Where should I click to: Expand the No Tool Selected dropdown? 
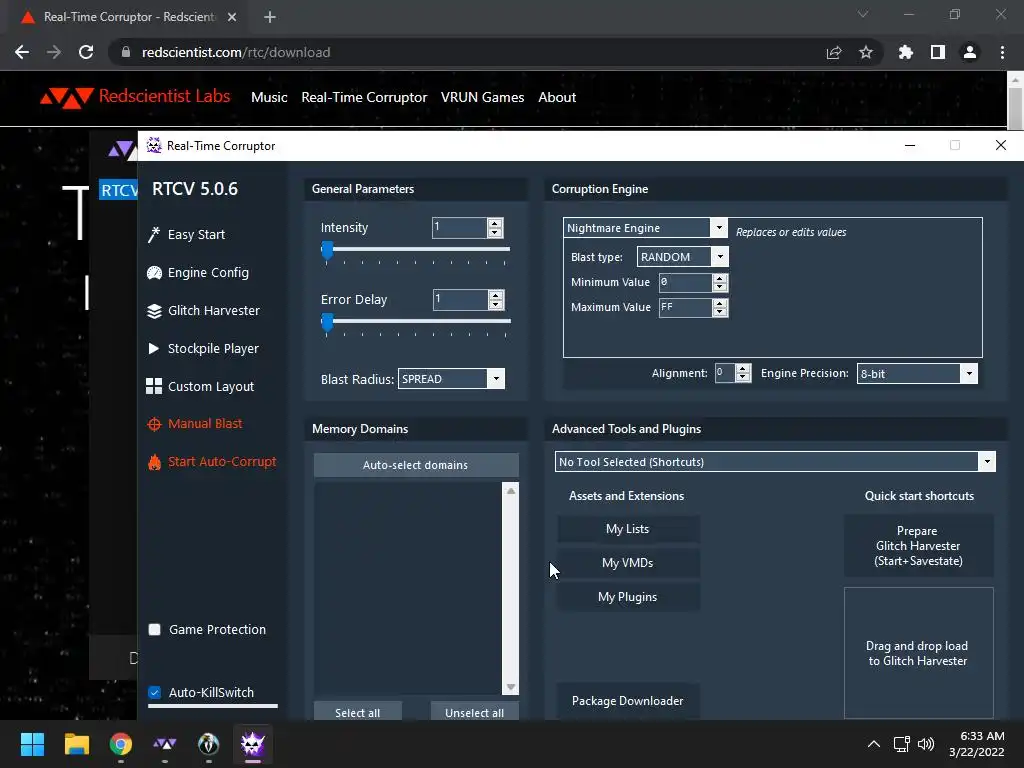click(987, 462)
